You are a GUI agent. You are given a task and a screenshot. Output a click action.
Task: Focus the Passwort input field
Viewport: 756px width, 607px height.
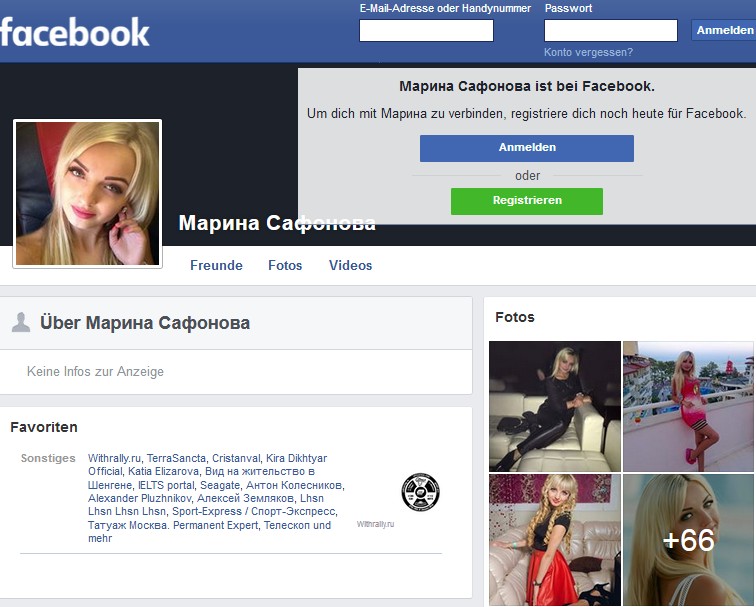point(611,30)
